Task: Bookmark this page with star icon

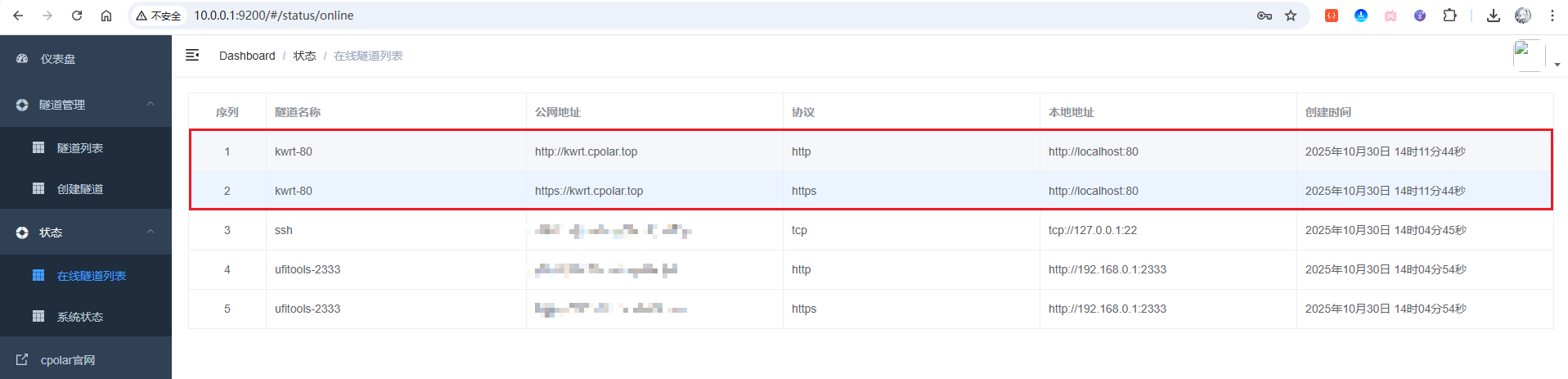Action: 1291,16
